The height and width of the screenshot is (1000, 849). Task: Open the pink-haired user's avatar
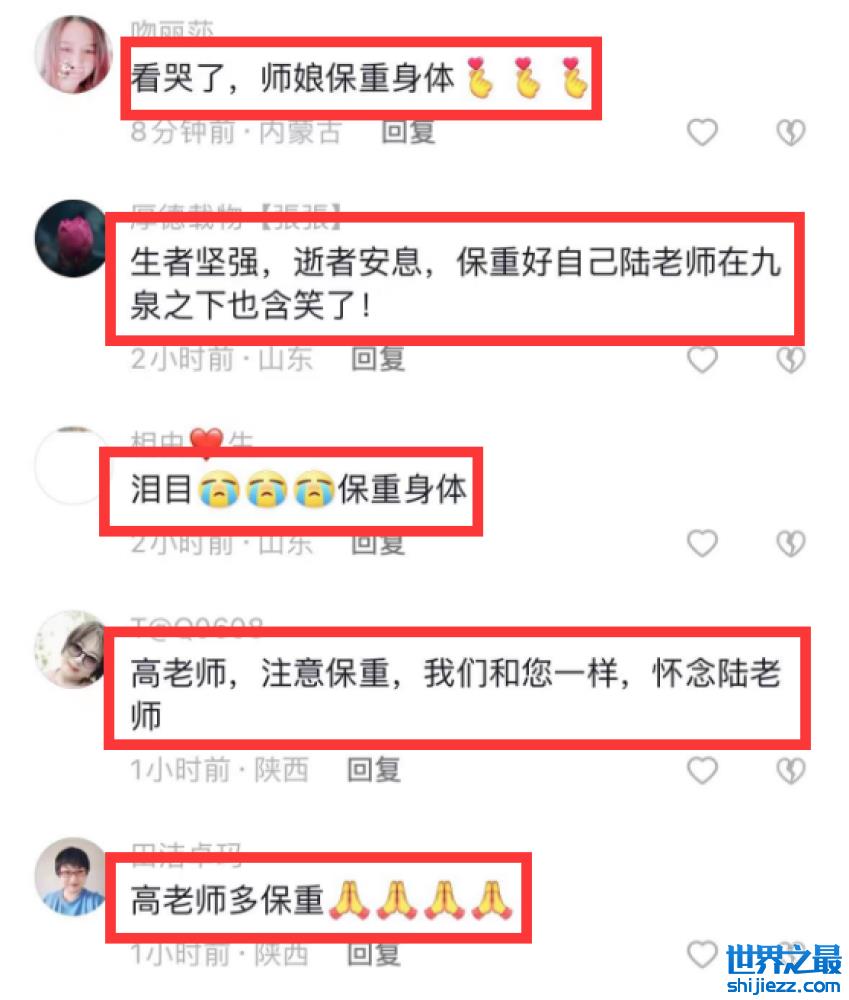pyautogui.click(x=73, y=54)
